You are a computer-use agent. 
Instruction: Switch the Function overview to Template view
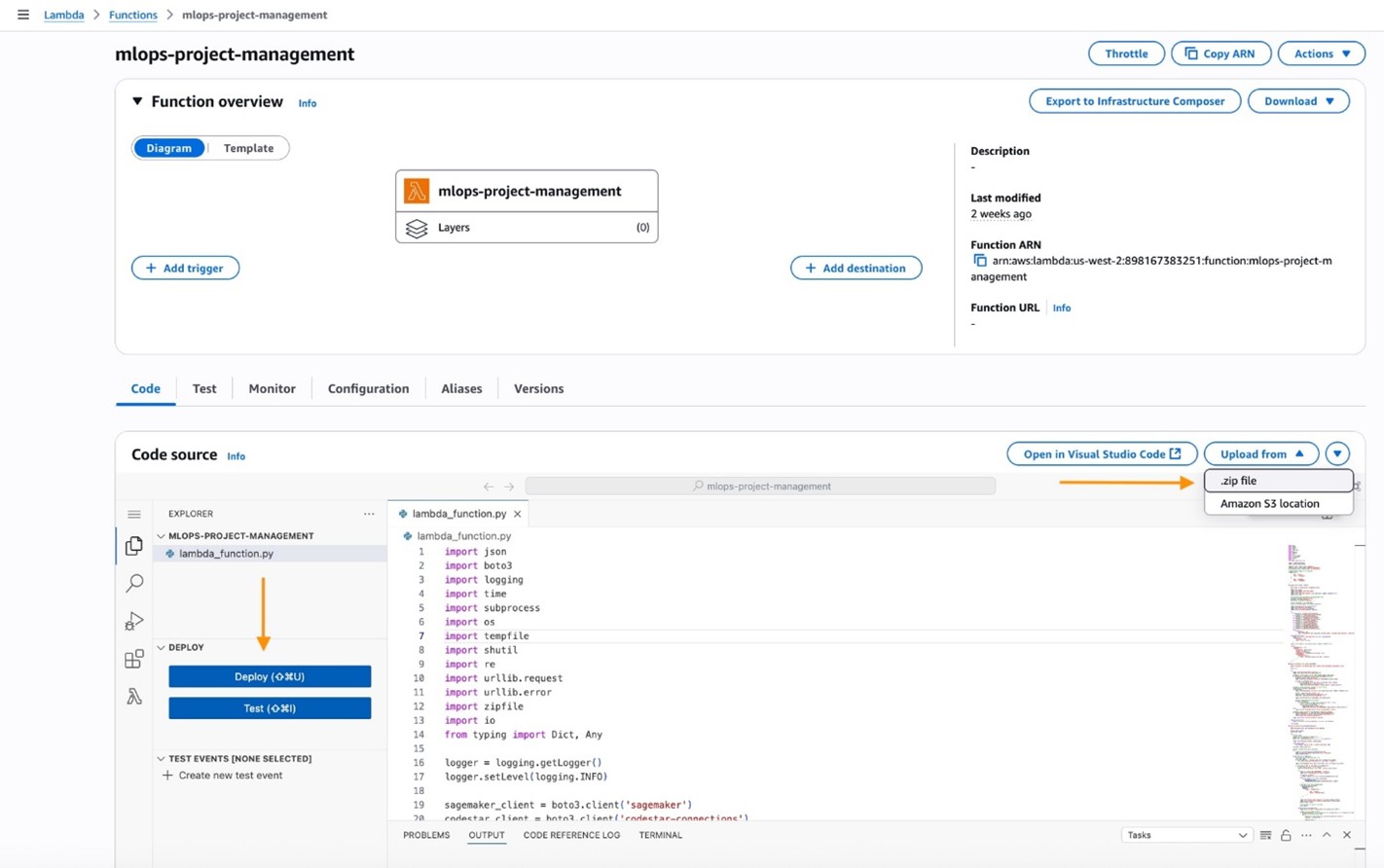(x=248, y=148)
